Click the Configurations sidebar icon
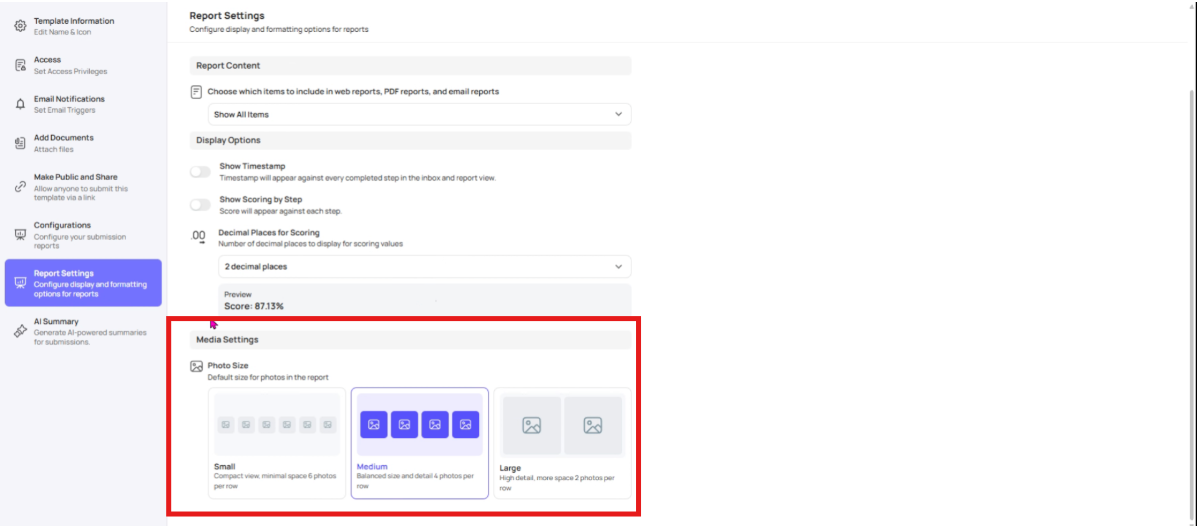Image resolution: width=1197 pixels, height=526 pixels. coord(20,235)
